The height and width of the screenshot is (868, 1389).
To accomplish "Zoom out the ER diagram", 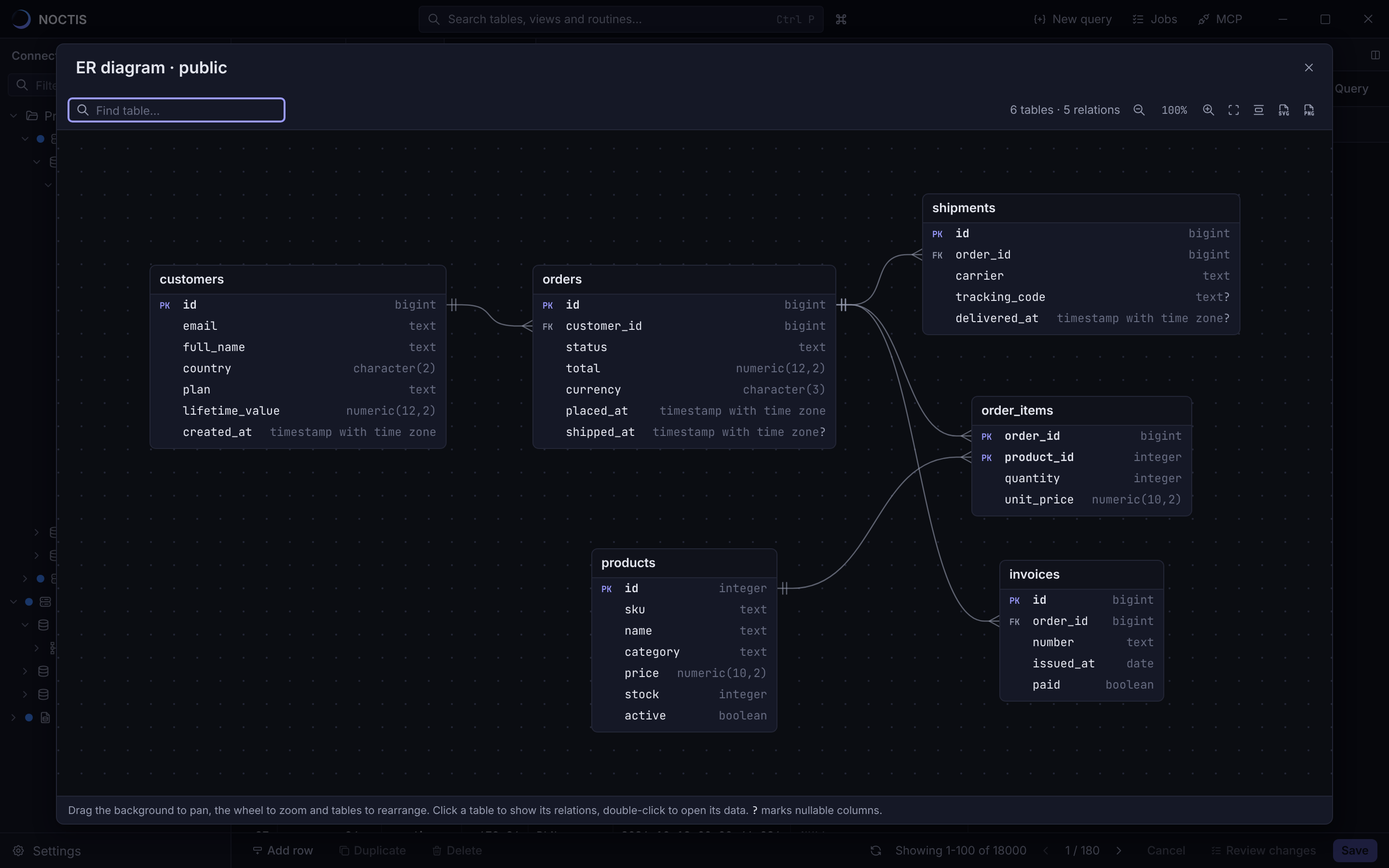I will (x=1139, y=110).
